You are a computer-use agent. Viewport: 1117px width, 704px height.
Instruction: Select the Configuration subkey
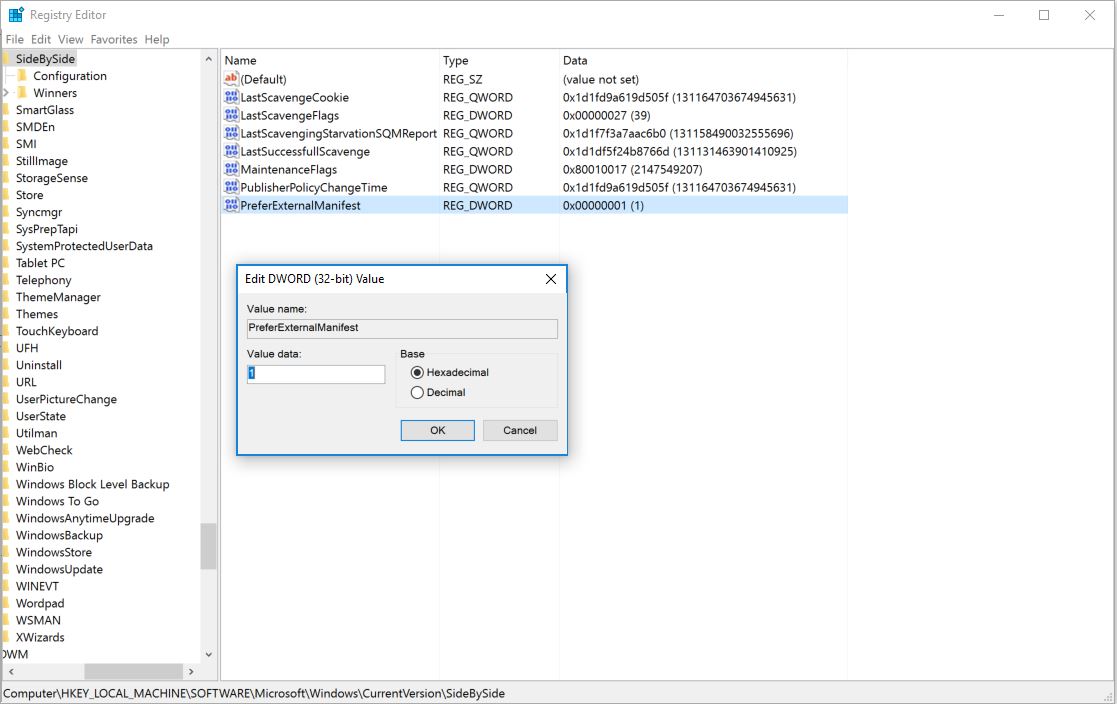[x=70, y=76]
